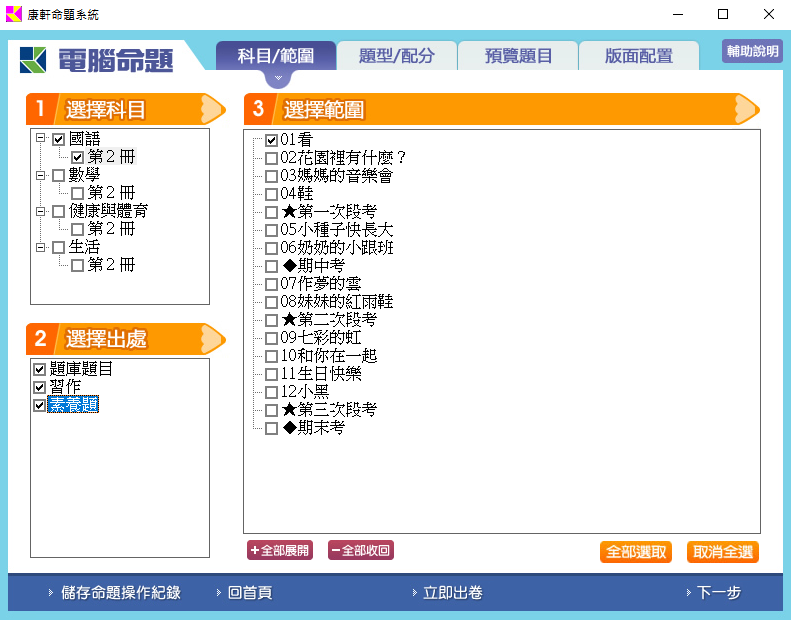Uncheck the 素養題 source checkbox
Screen dimensions: 791x620
[x=39, y=405]
